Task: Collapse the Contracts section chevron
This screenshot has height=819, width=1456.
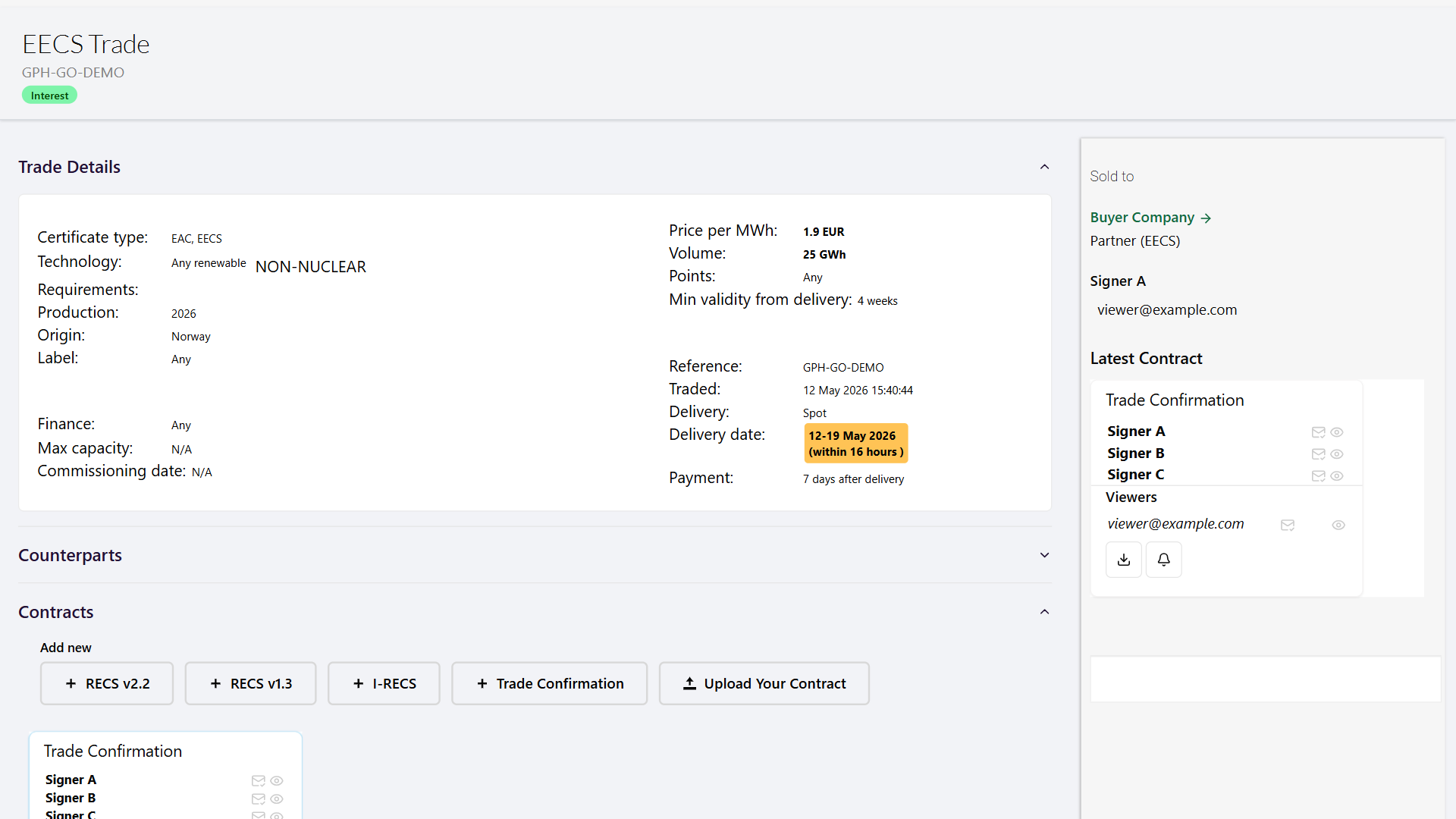Action: click(1044, 612)
